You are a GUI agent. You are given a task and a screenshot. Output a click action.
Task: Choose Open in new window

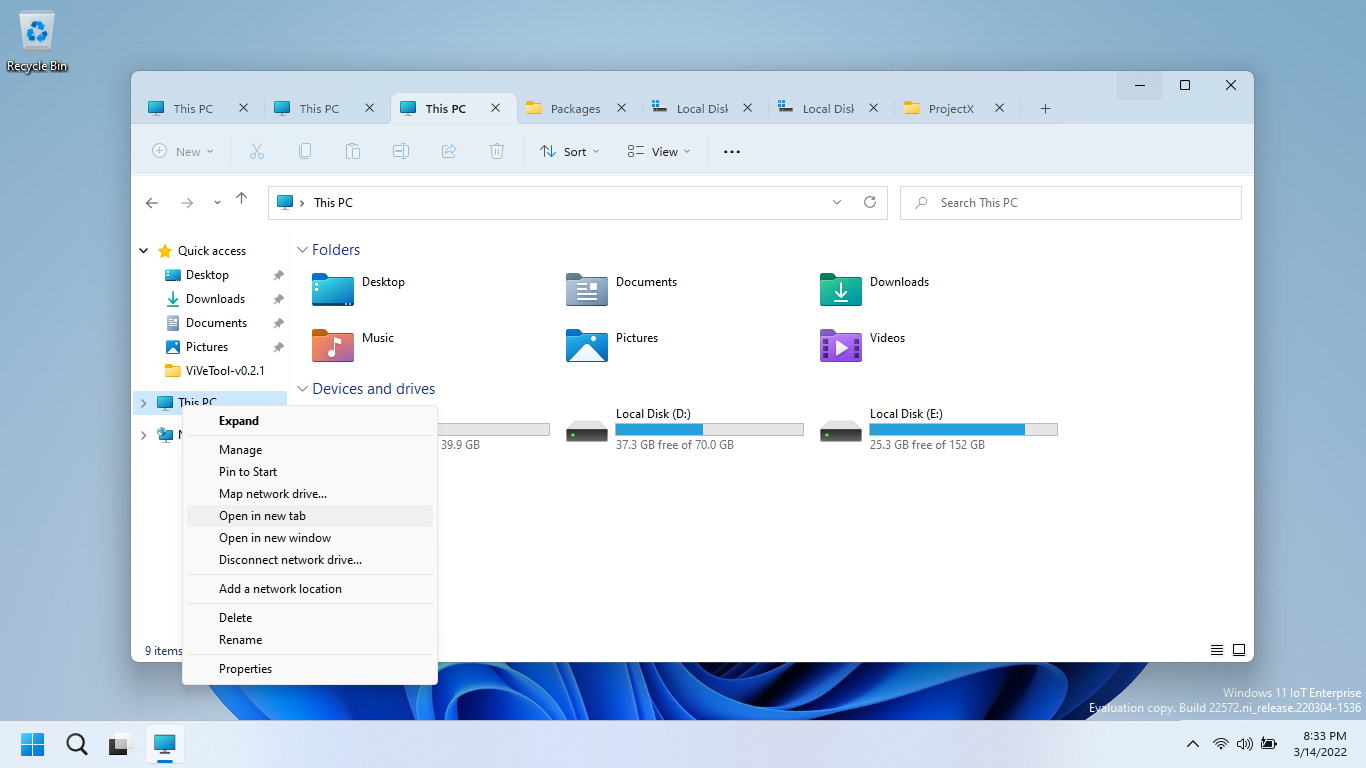point(310,538)
